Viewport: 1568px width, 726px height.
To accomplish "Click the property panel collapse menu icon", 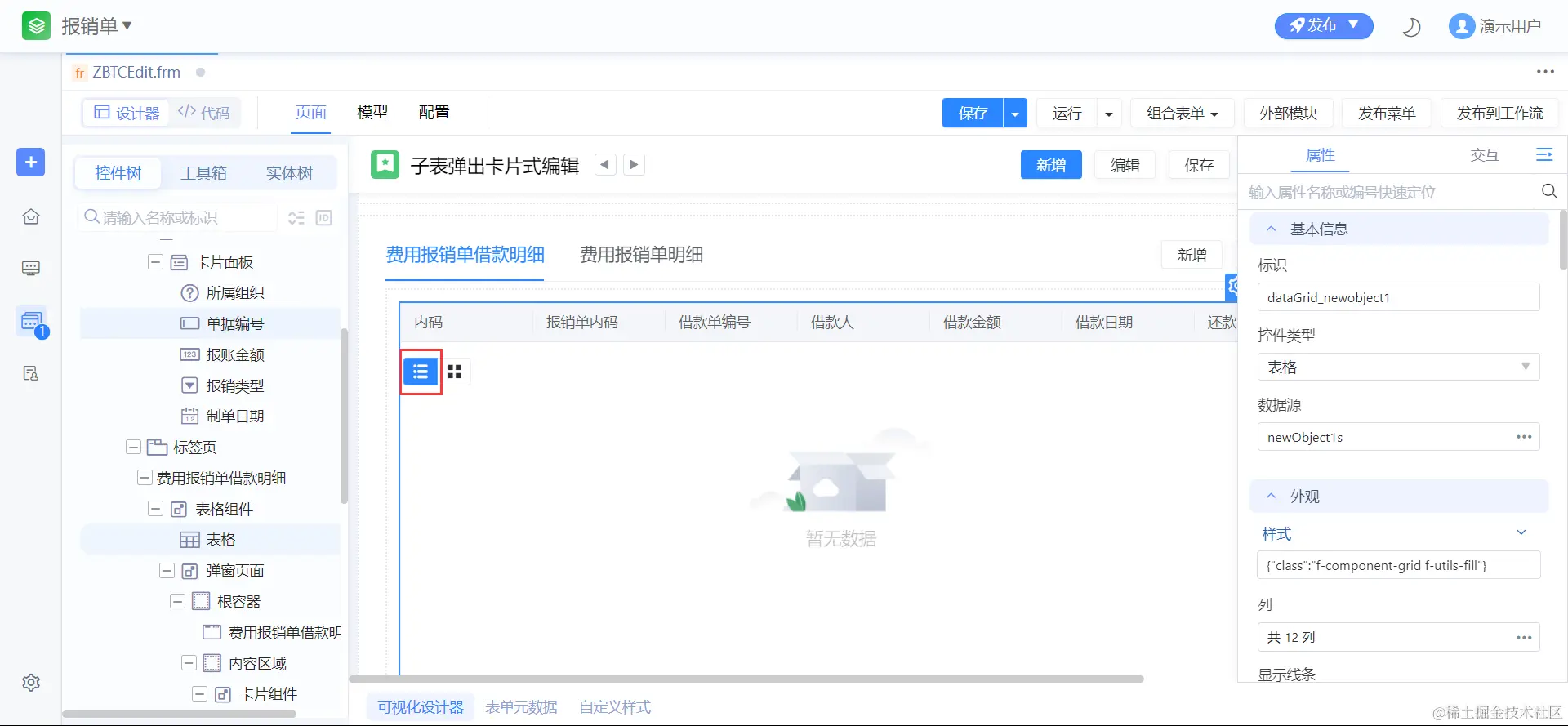I will (1544, 154).
